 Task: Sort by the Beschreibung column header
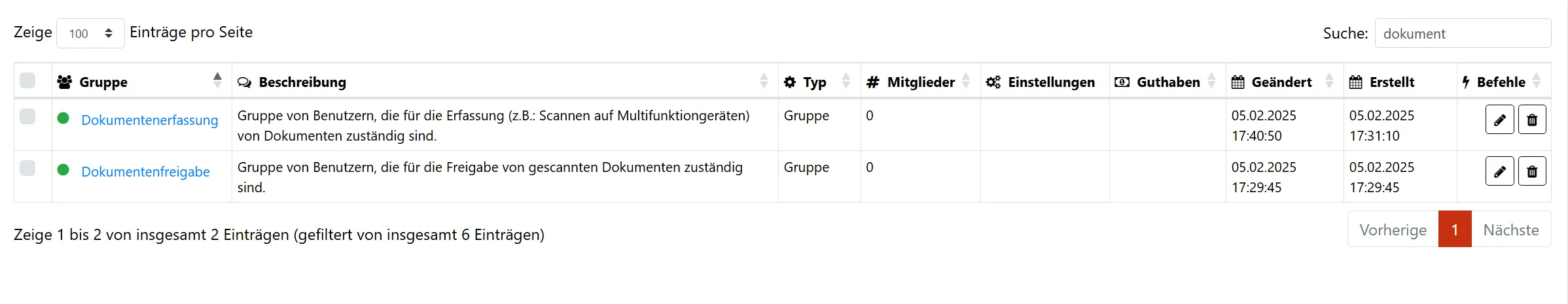point(302,82)
